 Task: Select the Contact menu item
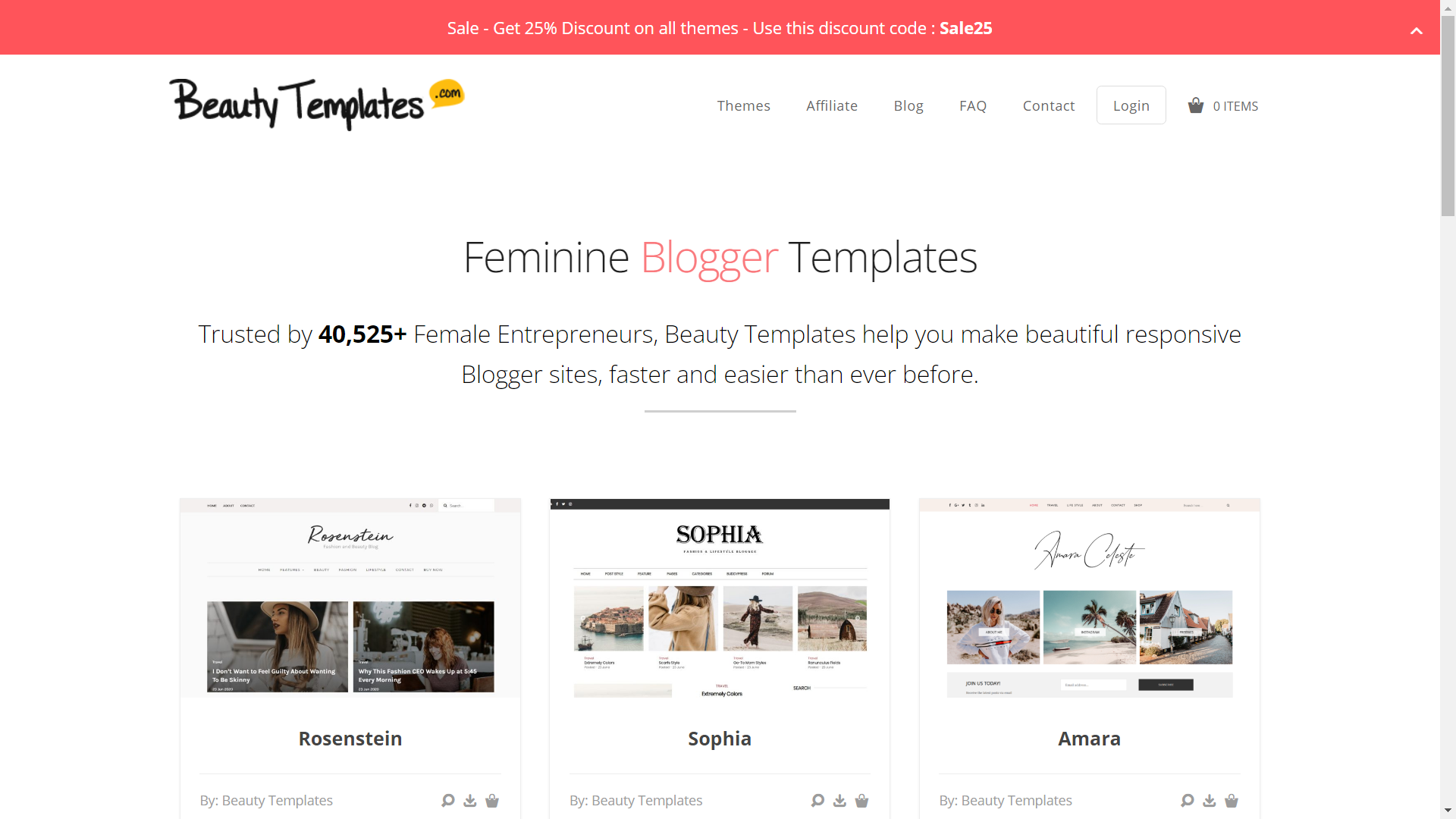point(1049,105)
